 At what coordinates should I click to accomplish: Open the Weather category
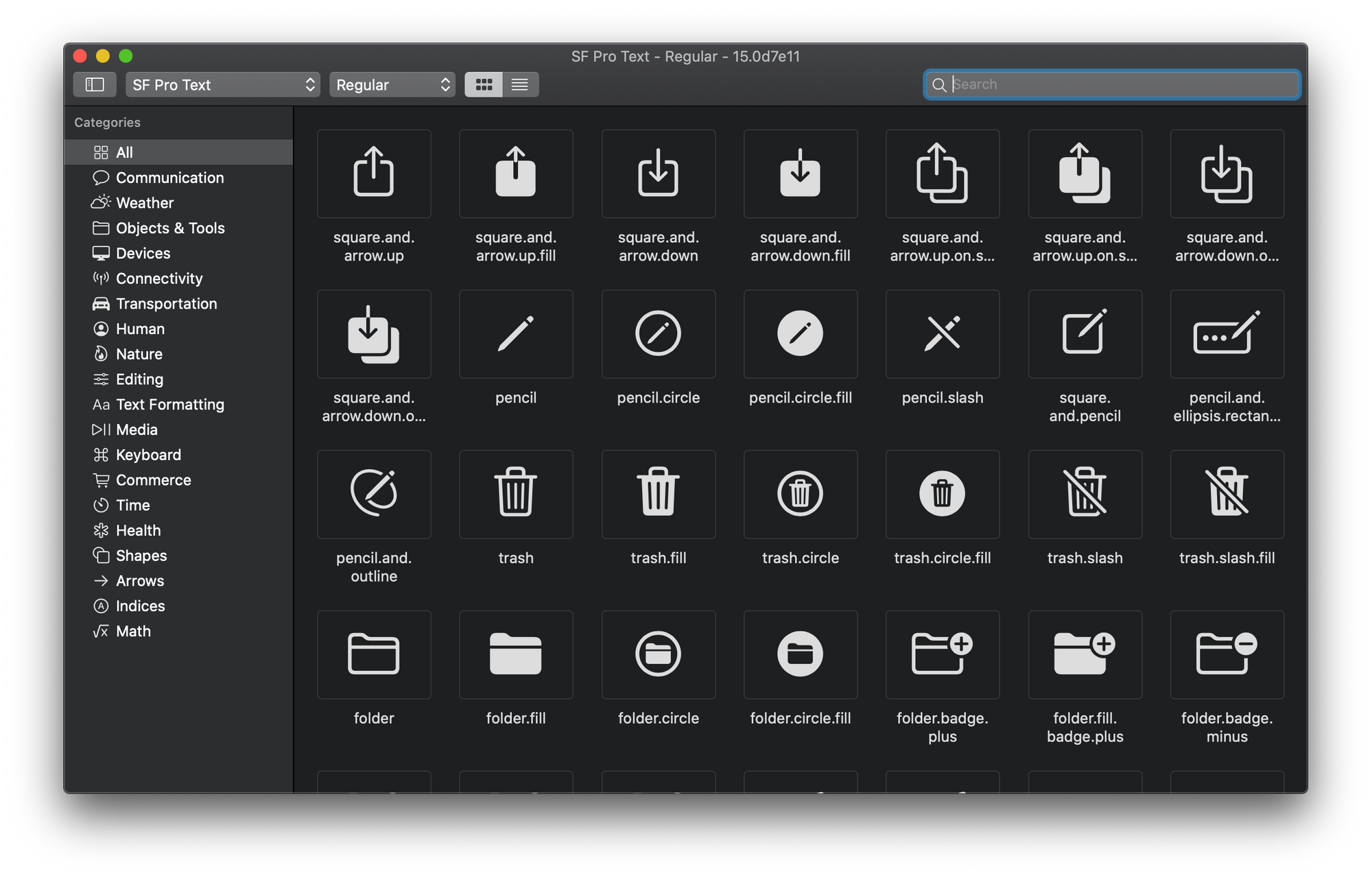(178, 203)
